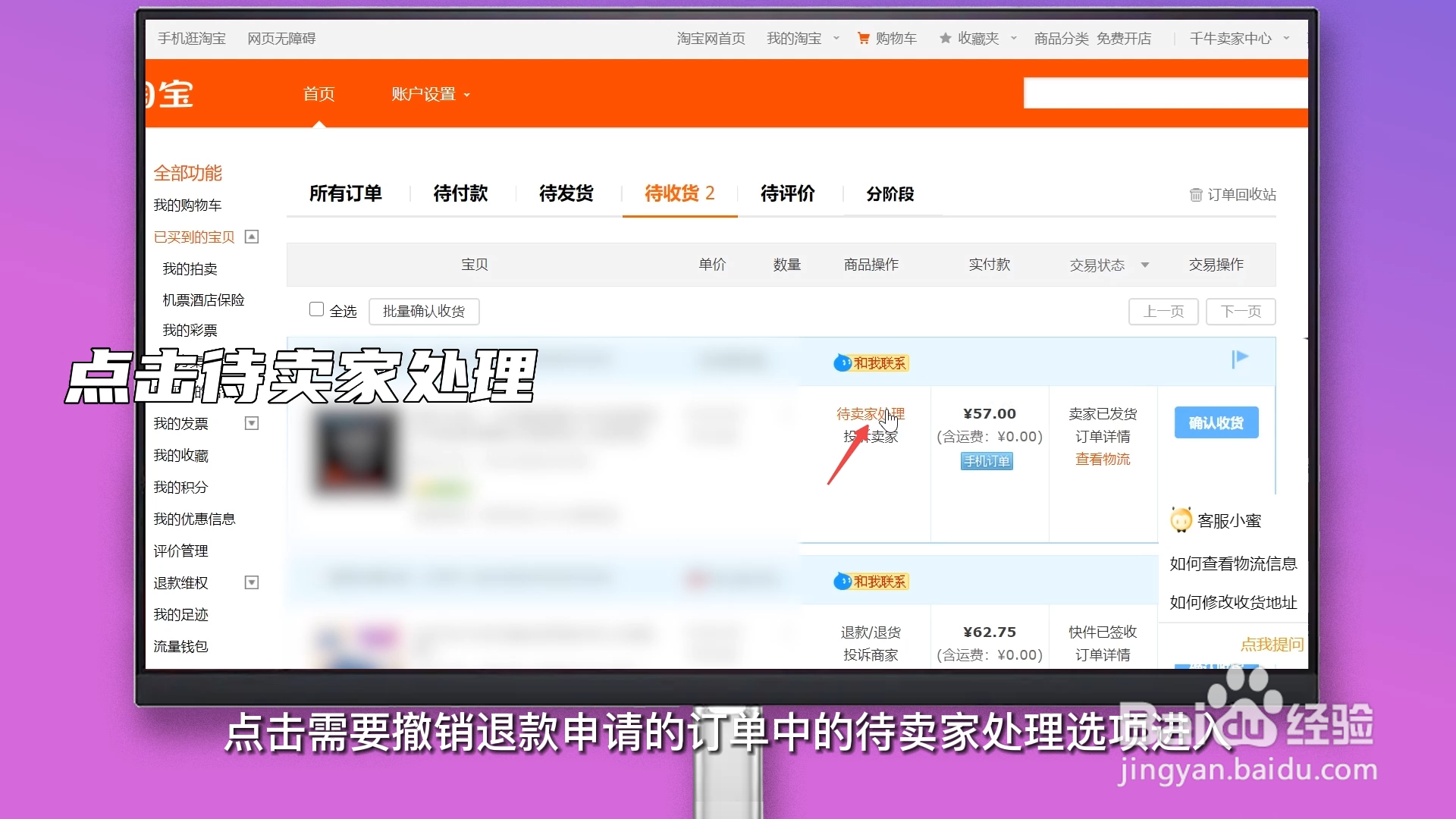Click the 免费开店 link
Viewport: 1456px width, 819px height.
coord(1124,38)
